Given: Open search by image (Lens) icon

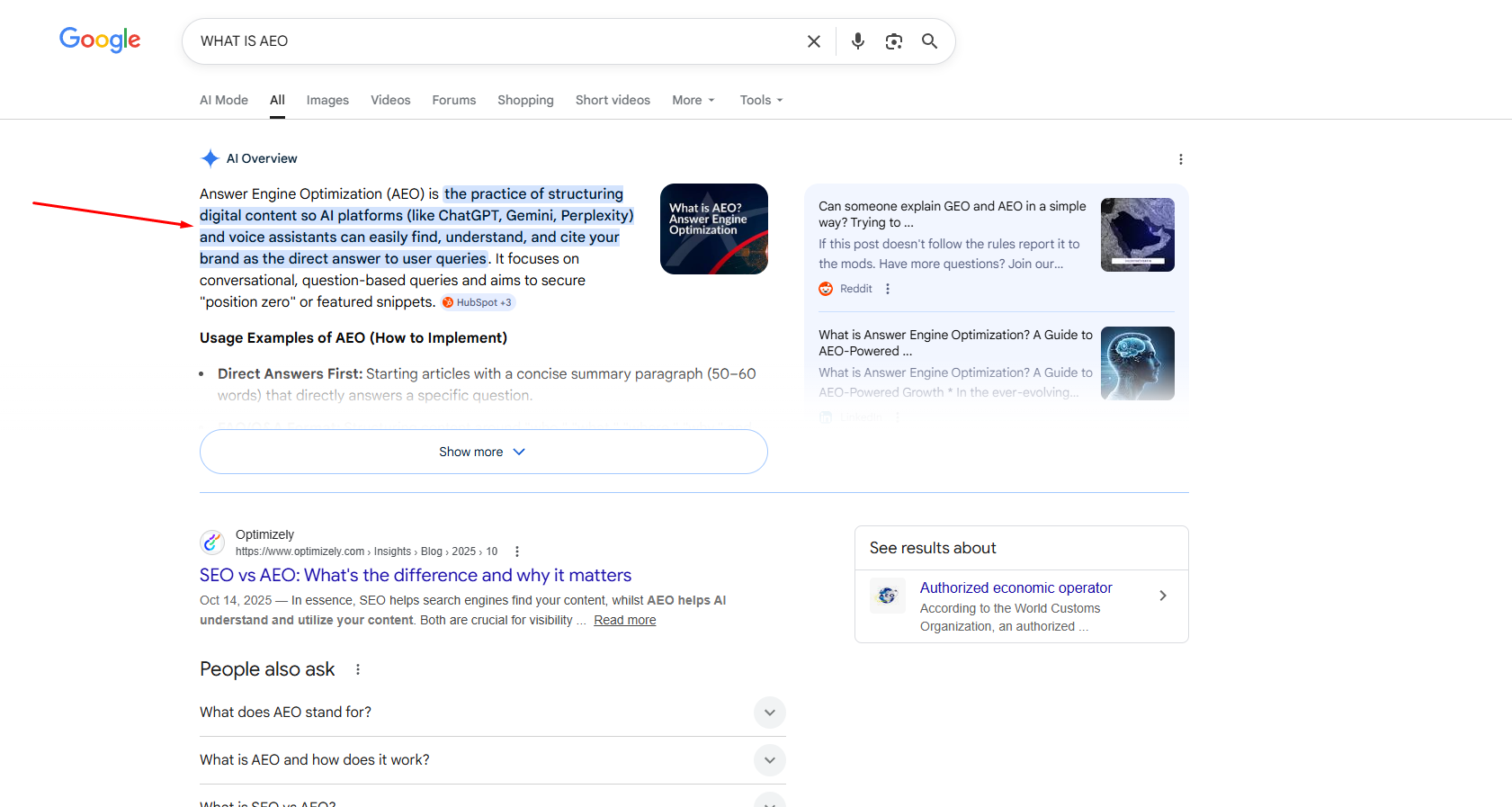Looking at the screenshot, I should pyautogui.click(x=894, y=41).
